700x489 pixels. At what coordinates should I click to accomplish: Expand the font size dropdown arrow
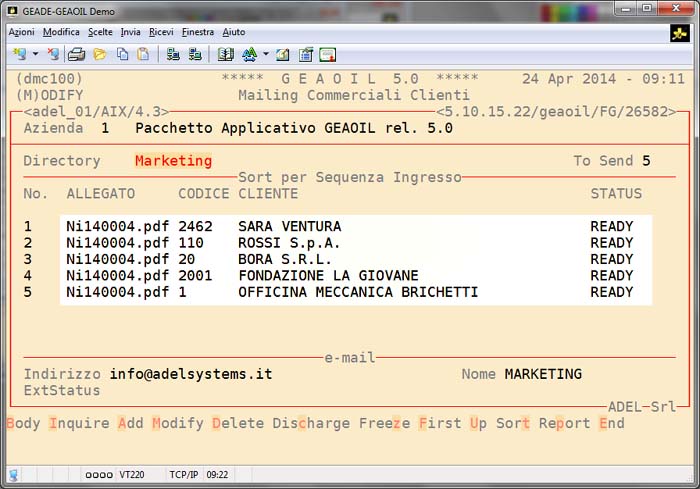pyautogui.click(x=265, y=54)
